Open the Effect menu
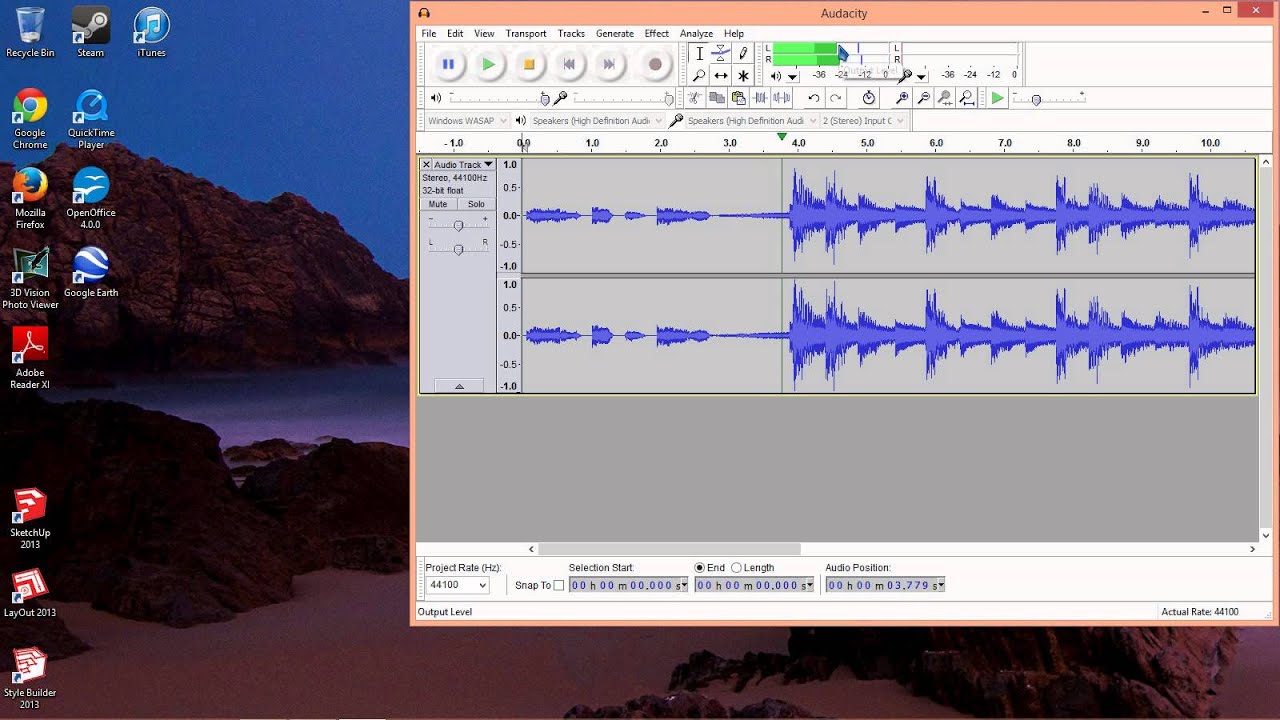This screenshot has height=720, width=1280. [x=657, y=33]
